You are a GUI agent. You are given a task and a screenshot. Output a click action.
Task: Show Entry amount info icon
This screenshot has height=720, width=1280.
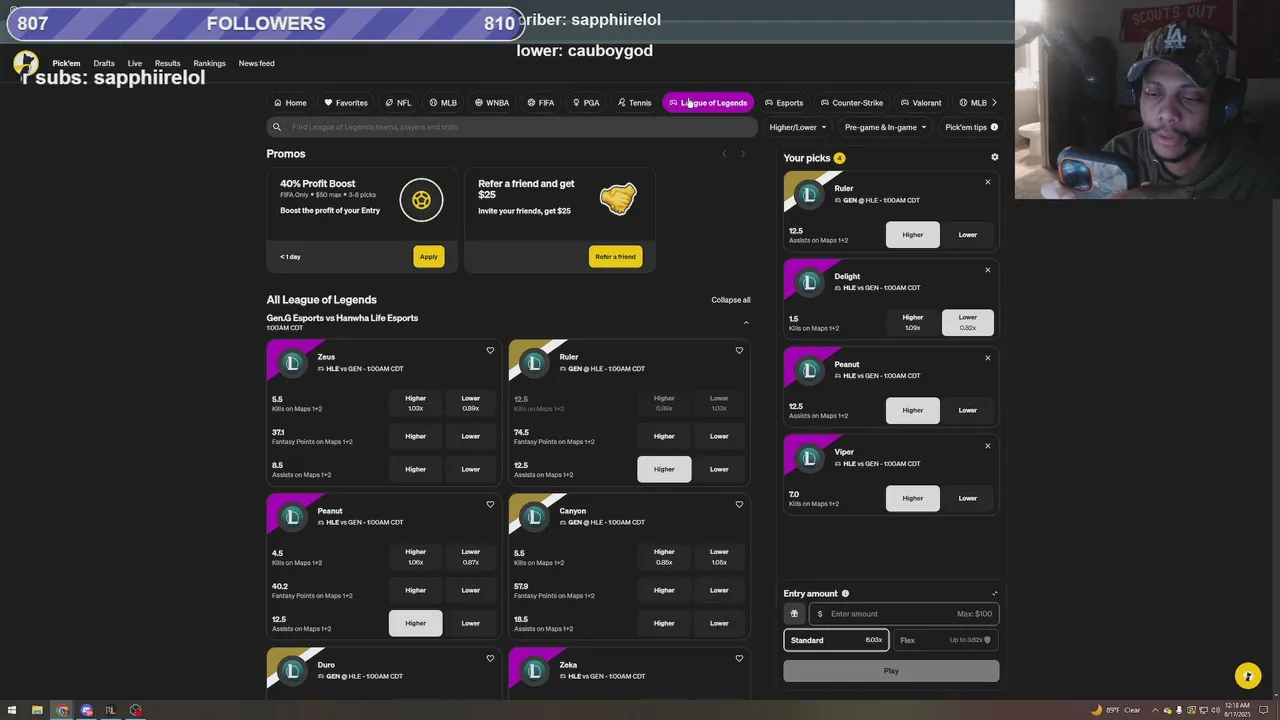845,594
